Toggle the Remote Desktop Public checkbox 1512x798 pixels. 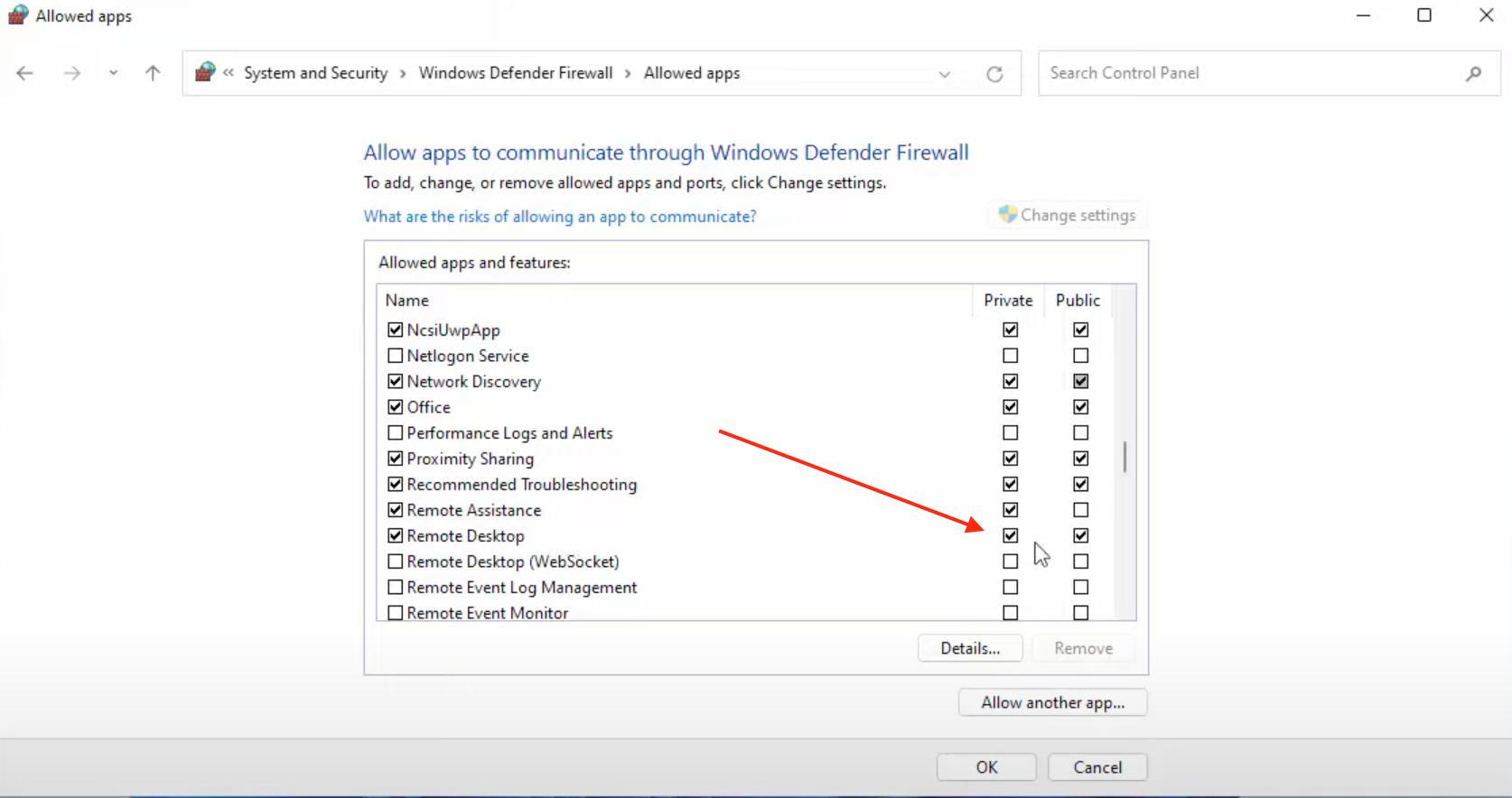coord(1081,536)
